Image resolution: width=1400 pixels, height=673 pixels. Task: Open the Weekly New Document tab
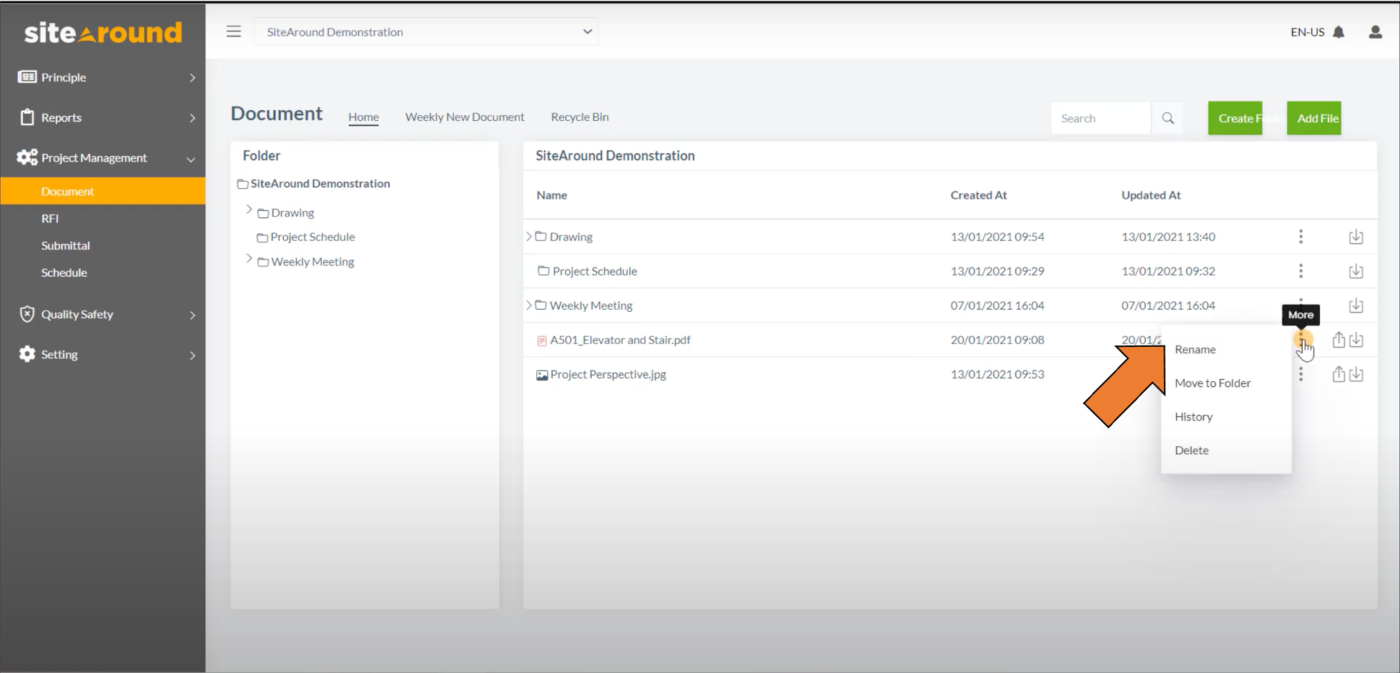click(x=464, y=117)
